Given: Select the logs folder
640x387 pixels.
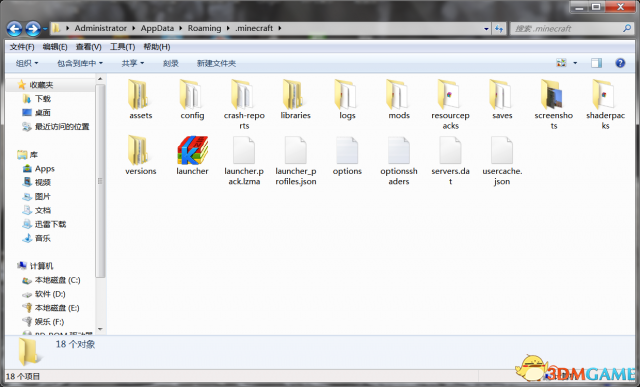Looking at the screenshot, I should coord(347,99).
